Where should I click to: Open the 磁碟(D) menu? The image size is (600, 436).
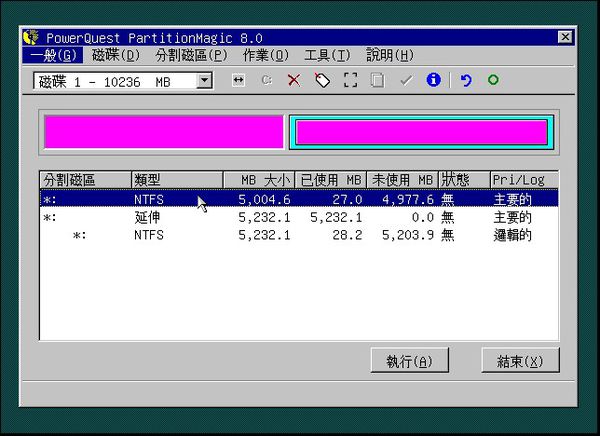tap(115, 55)
